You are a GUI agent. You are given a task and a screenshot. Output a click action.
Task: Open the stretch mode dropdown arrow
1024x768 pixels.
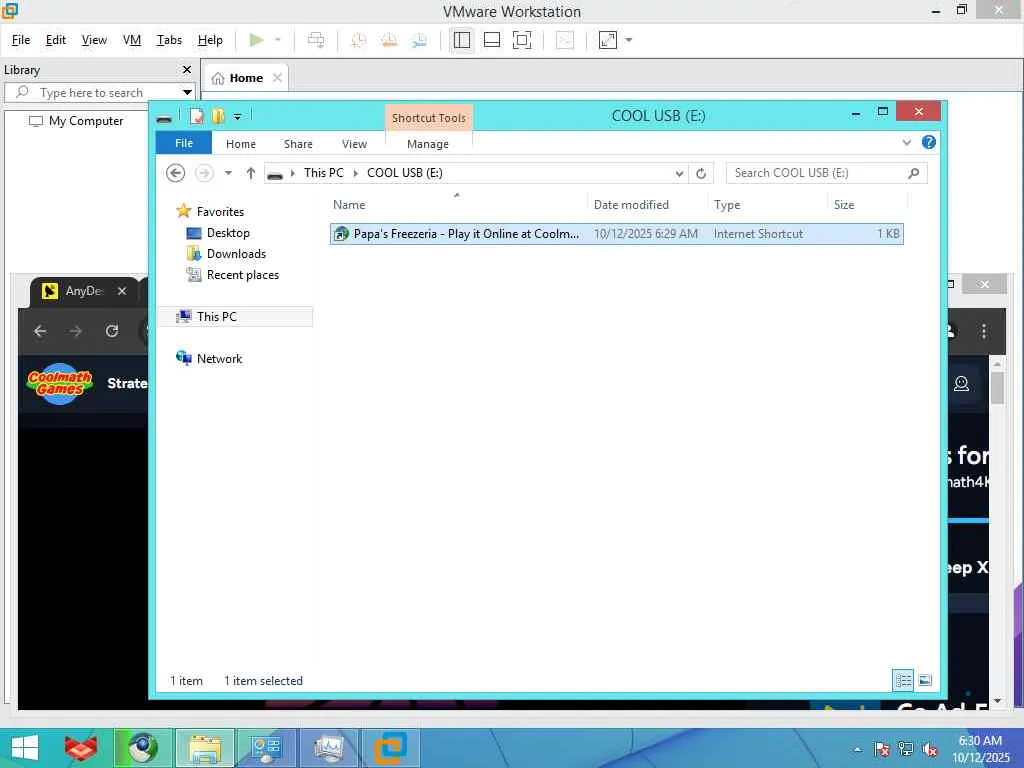pos(629,40)
